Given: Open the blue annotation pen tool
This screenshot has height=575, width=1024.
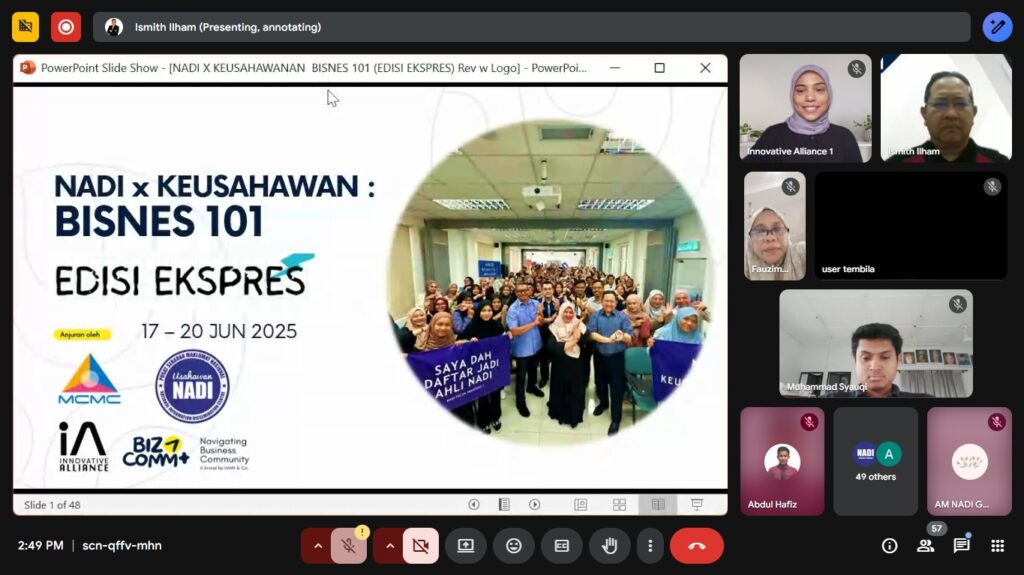Looking at the screenshot, I should [997, 27].
